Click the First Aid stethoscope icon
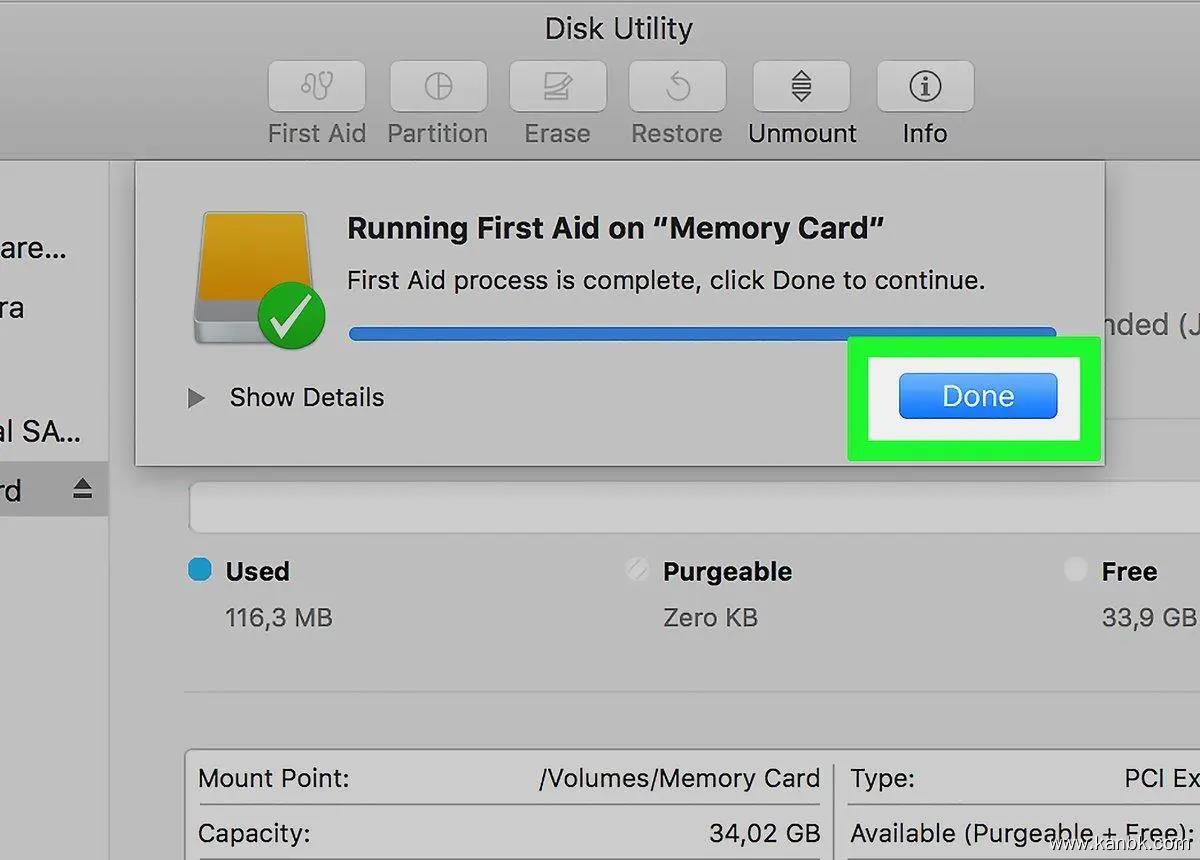 tap(317, 87)
